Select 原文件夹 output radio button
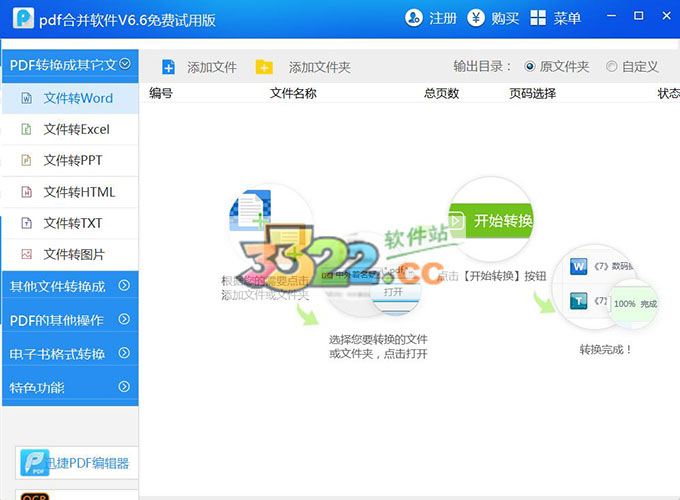680x500 pixels. (x=530, y=66)
